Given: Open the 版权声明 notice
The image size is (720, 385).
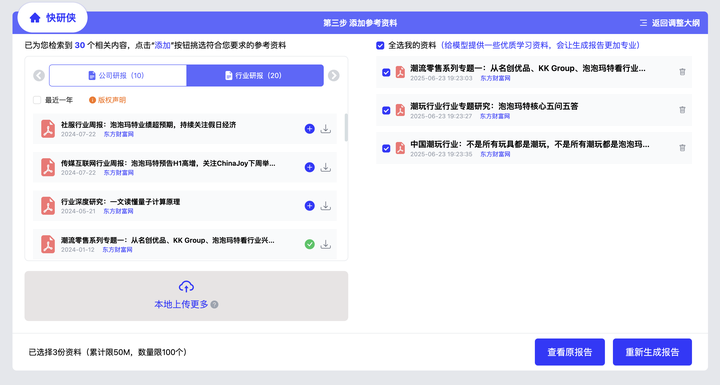Looking at the screenshot, I should [x=107, y=100].
